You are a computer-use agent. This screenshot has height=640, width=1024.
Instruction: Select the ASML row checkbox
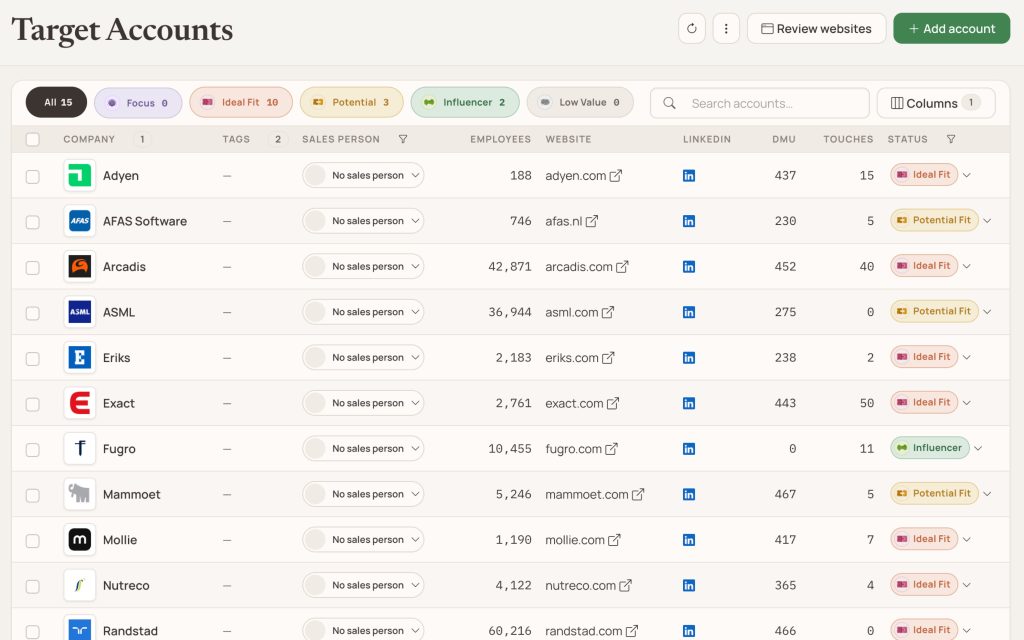tap(33, 313)
